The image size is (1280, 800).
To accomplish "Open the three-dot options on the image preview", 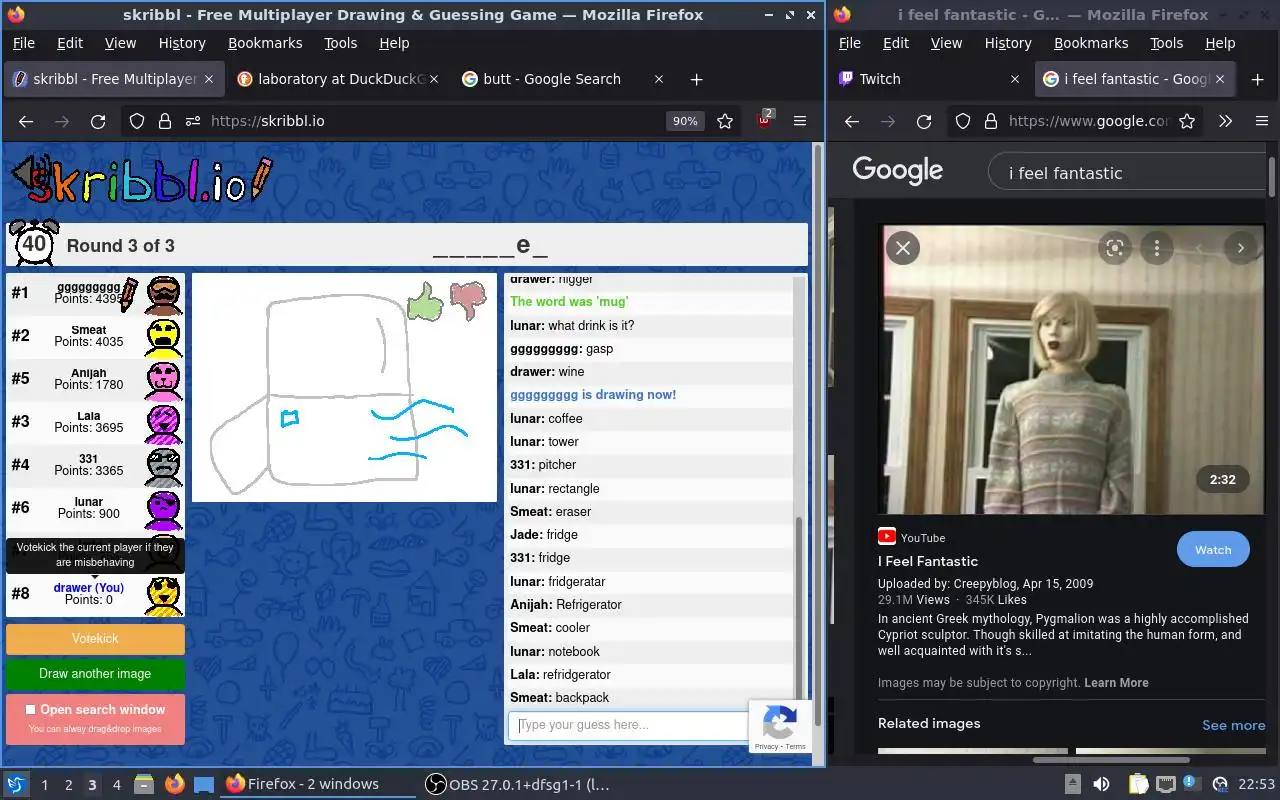I will pyautogui.click(x=1157, y=247).
